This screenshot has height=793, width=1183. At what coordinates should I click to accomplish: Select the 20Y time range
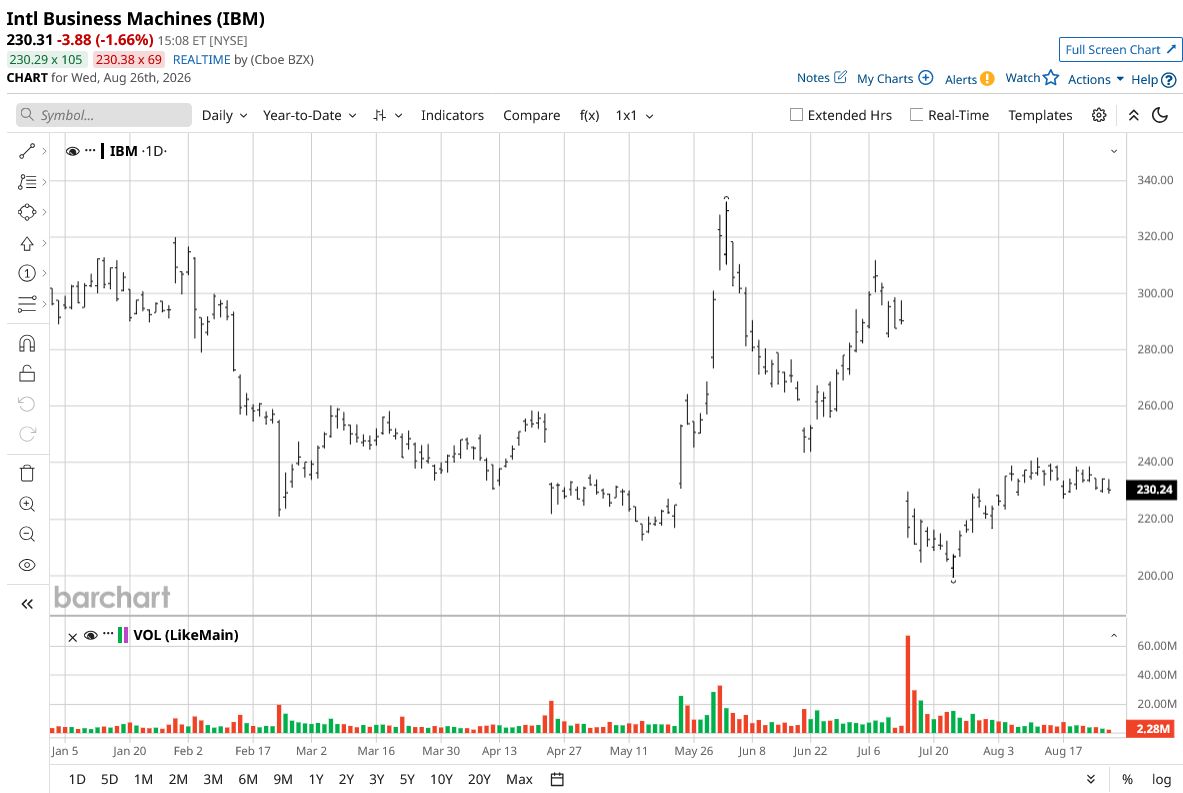tap(479, 779)
